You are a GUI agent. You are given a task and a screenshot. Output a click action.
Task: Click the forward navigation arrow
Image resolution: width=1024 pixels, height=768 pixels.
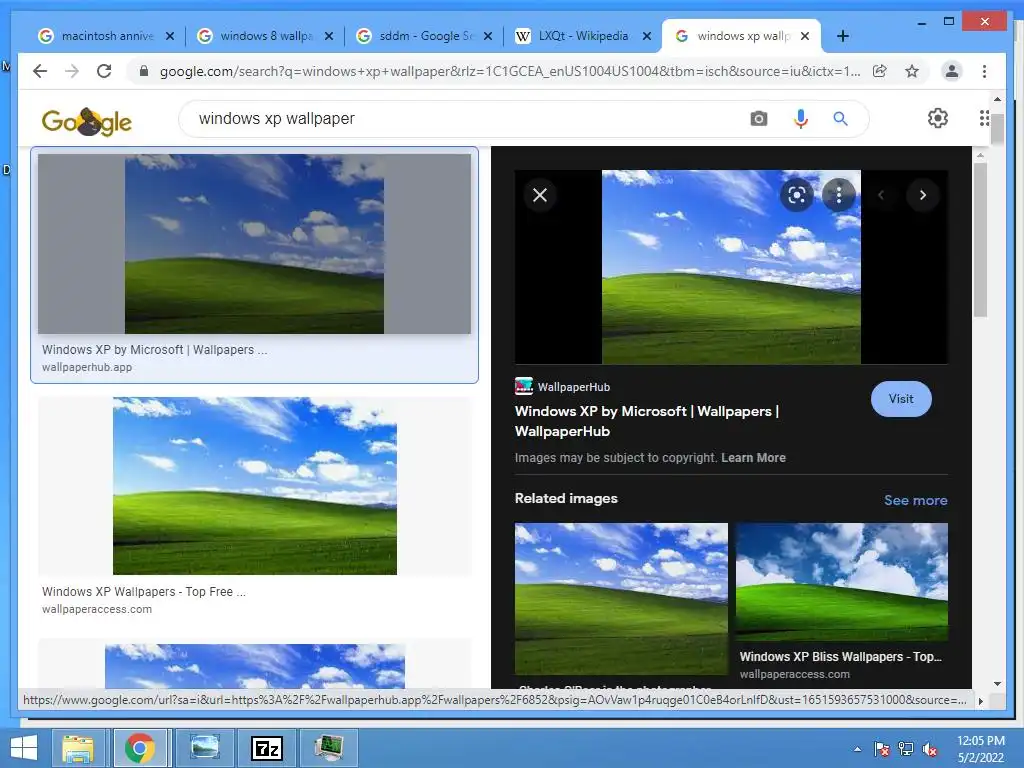point(72,71)
